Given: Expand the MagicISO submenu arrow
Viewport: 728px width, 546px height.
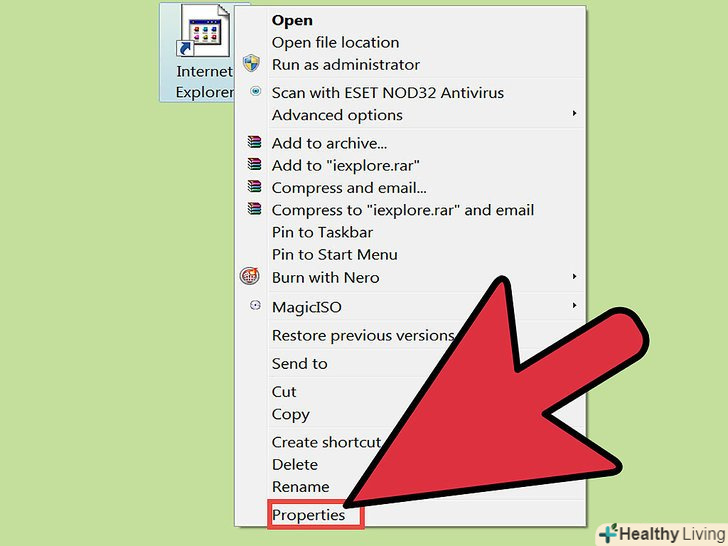Looking at the screenshot, I should tap(574, 306).
